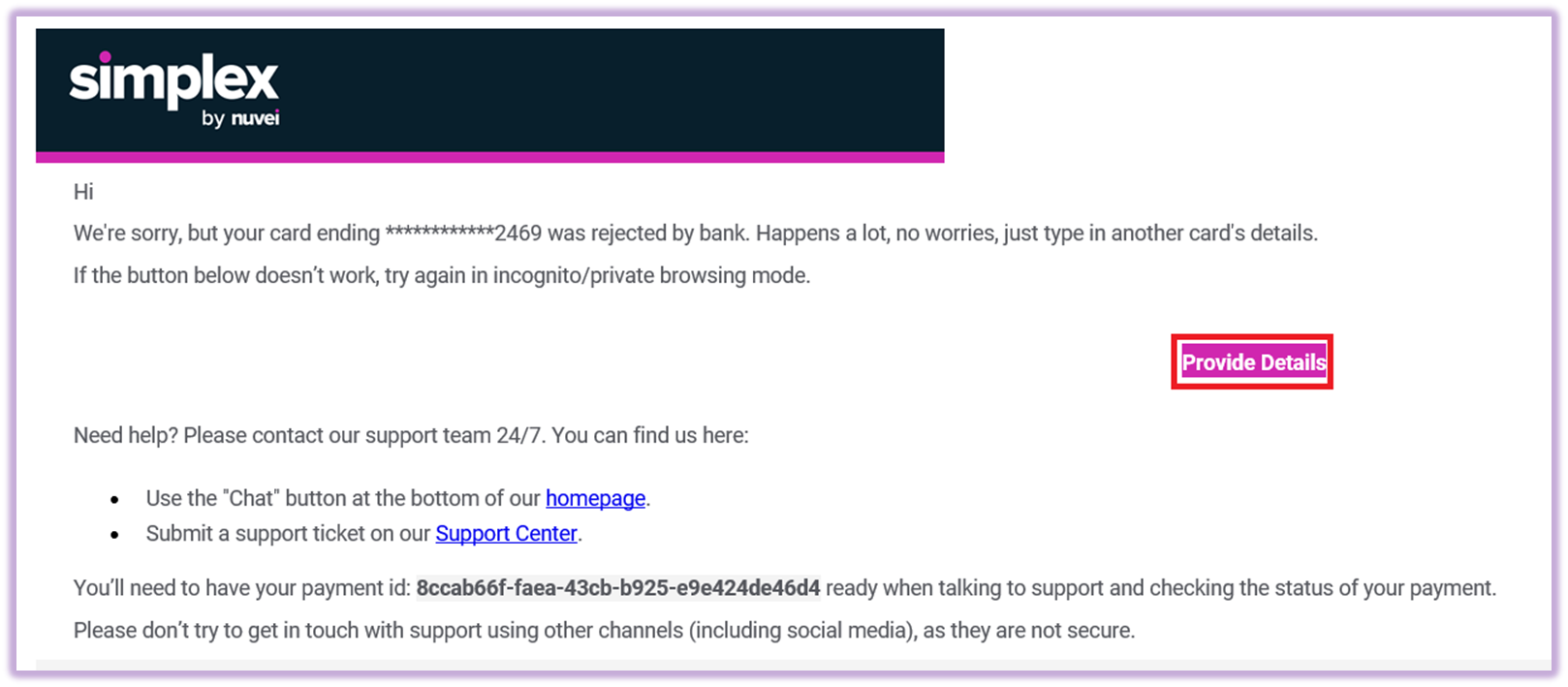Click the pink dot on simplex logo
1568x687 pixels.
(x=105, y=57)
